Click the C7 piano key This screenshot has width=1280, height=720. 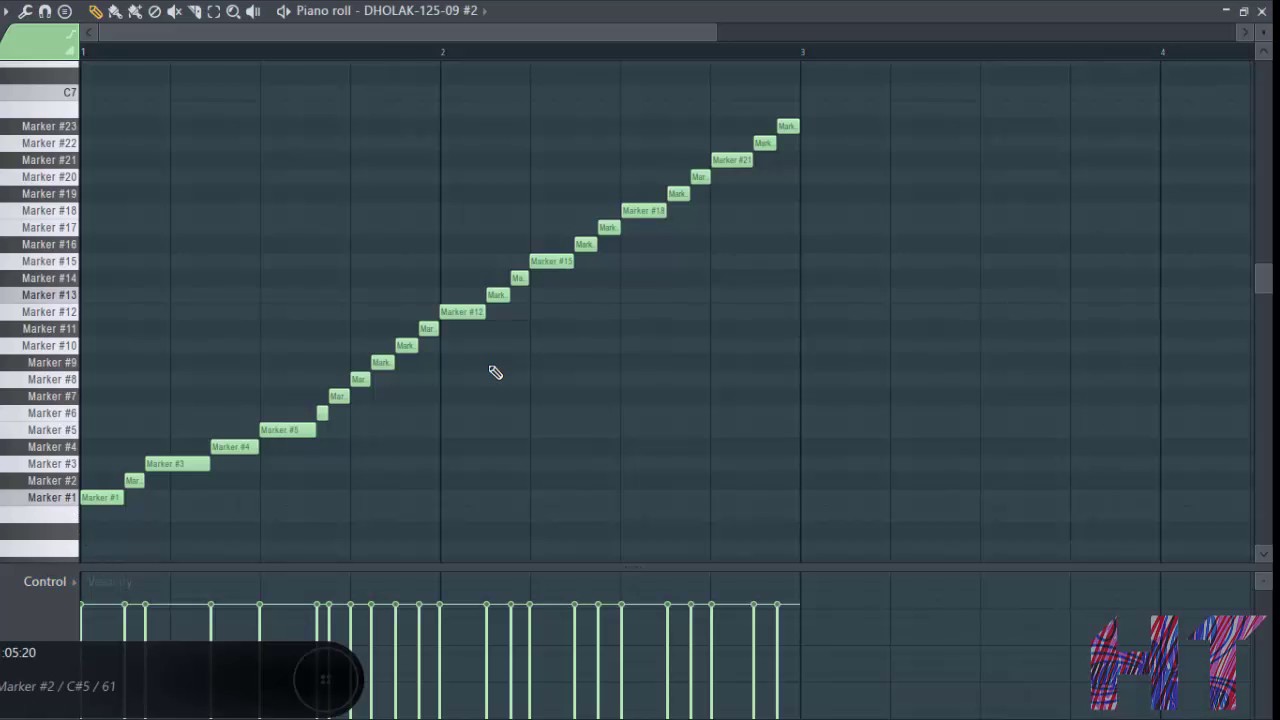coord(39,92)
